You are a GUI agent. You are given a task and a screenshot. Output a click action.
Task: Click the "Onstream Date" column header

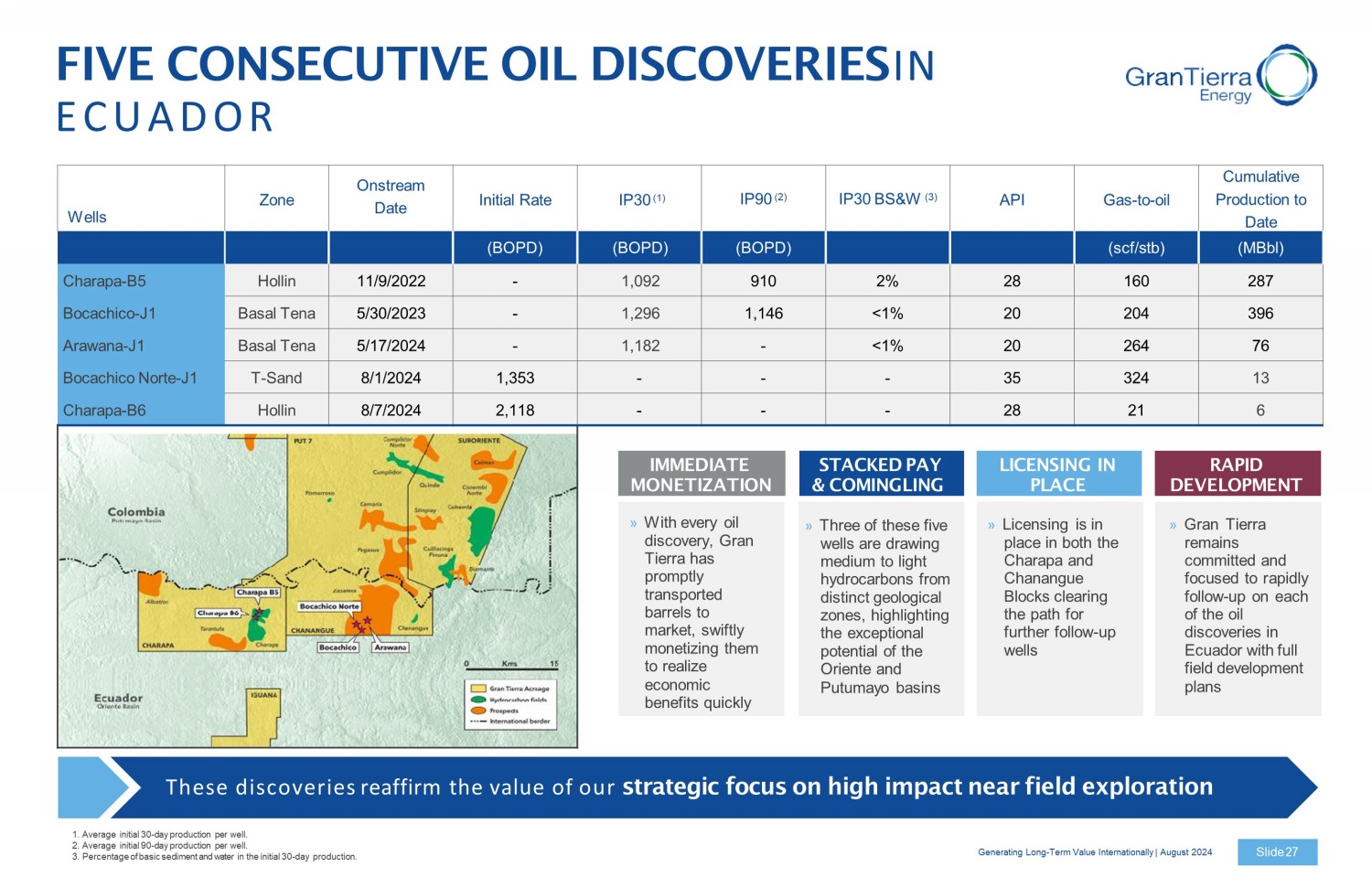pos(391,197)
